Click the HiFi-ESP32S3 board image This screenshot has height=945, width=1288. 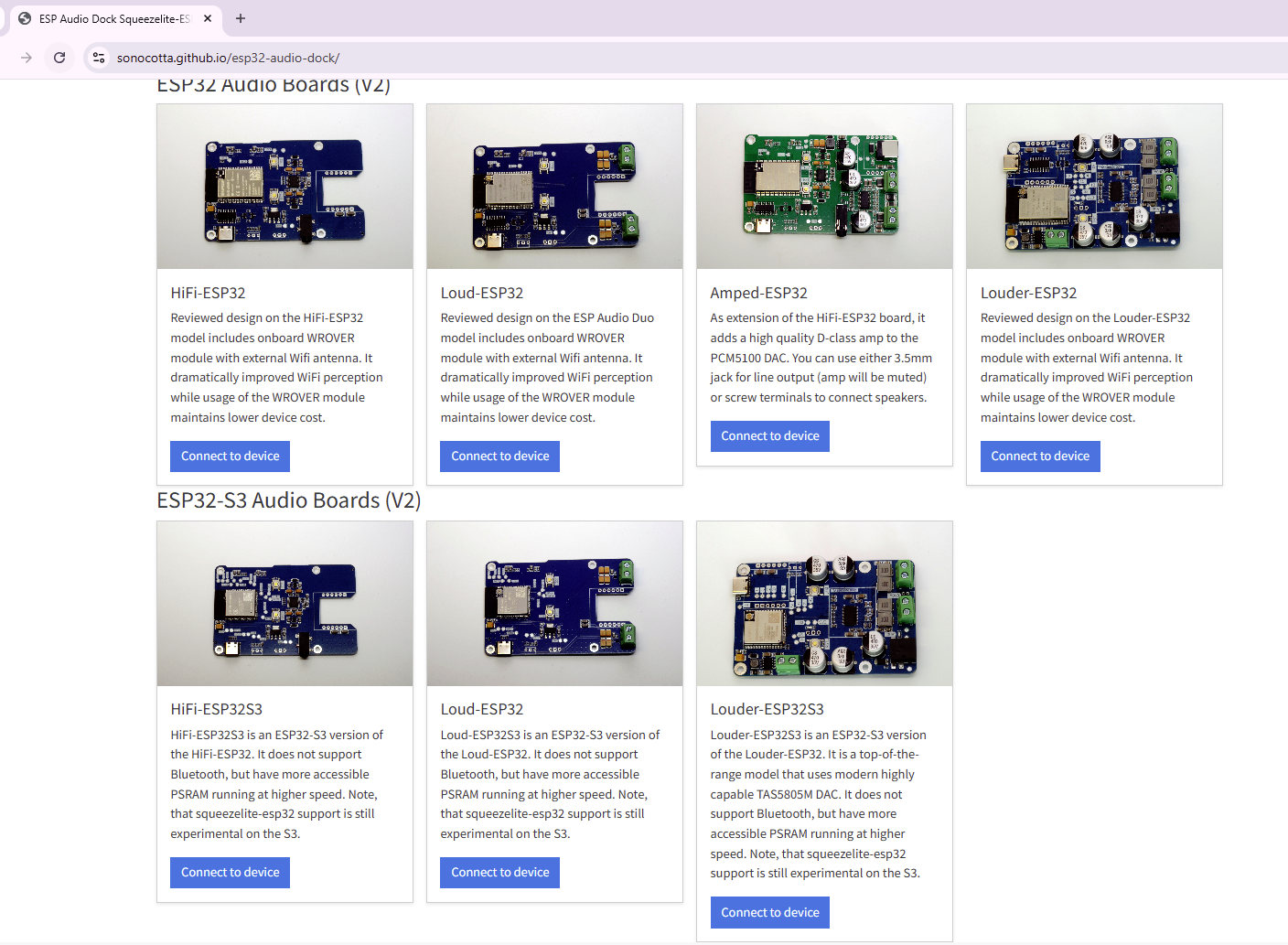pos(284,605)
